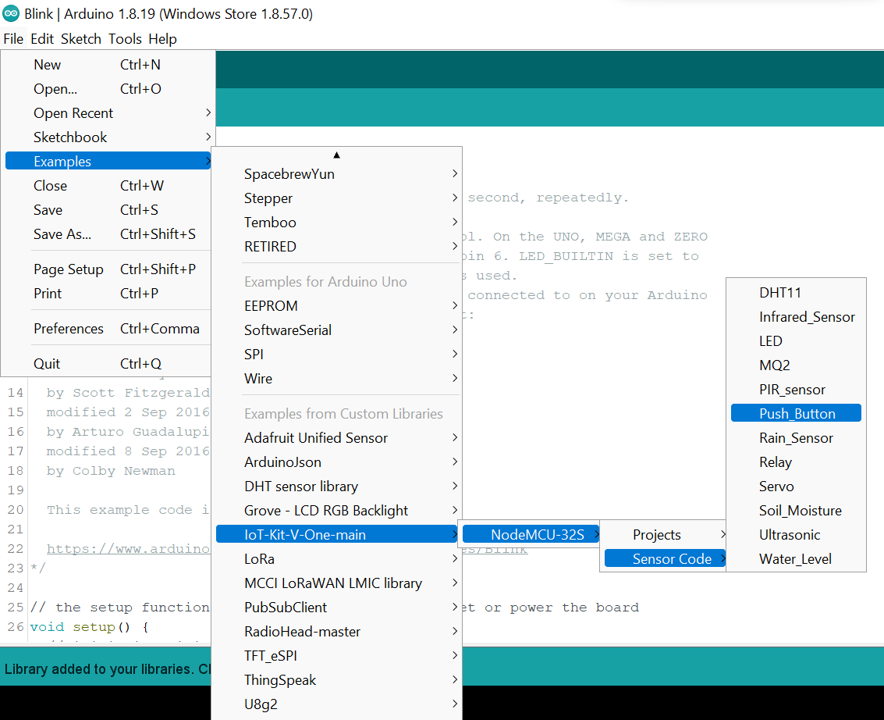Click the up arrow to scroll examples list
Screen dimensions: 884x720
coord(337,154)
